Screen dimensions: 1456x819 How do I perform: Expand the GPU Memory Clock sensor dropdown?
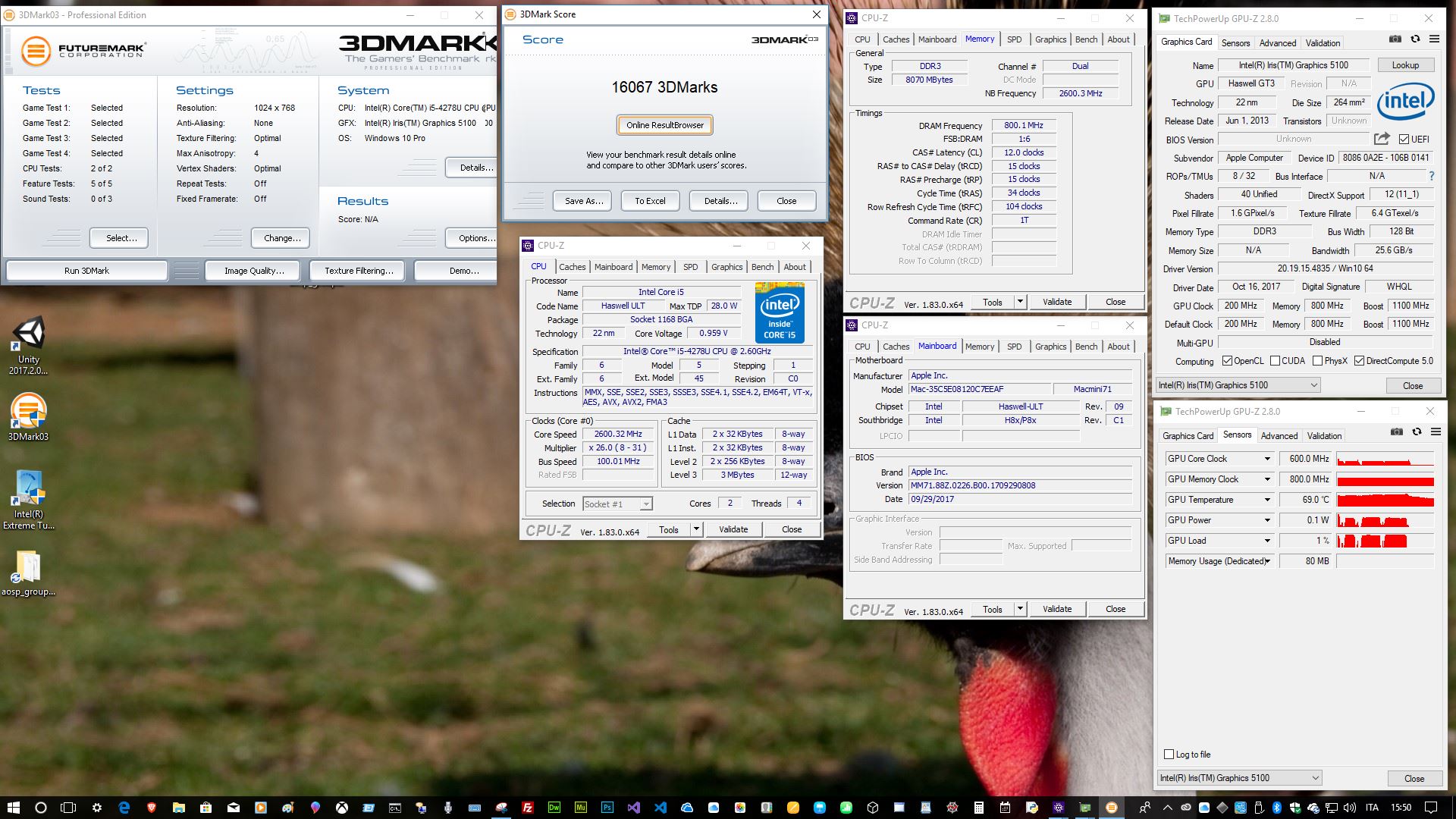pyautogui.click(x=1266, y=479)
